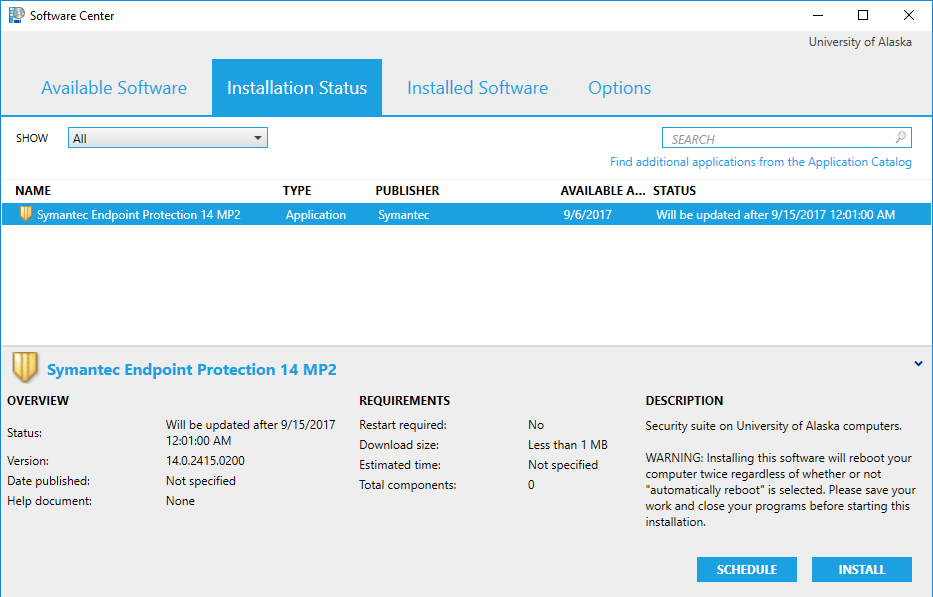Click the shield icon in the list row

pyautogui.click(x=26, y=214)
